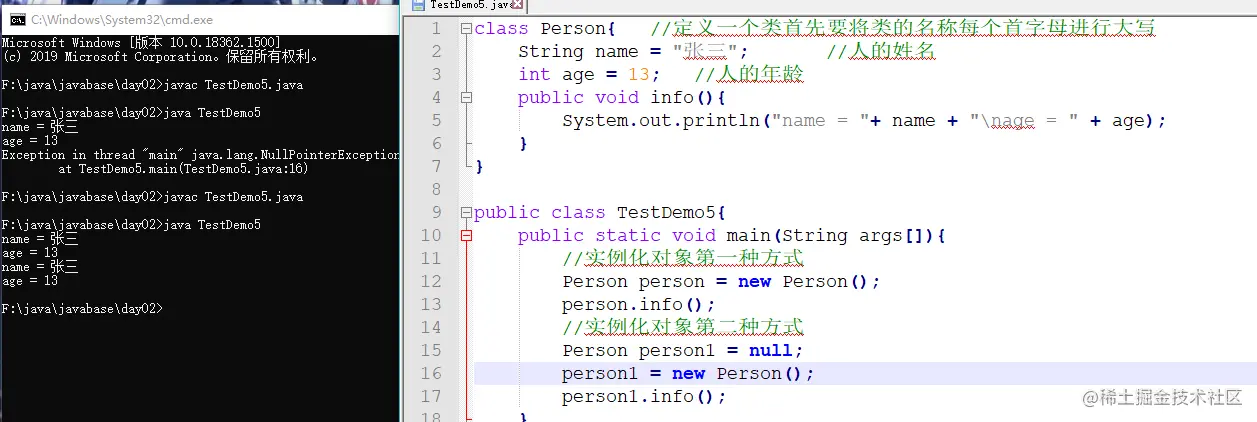Collapse the class Person fold marker
The height and width of the screenshot is (422, 1257).
(x=466, y=28)
